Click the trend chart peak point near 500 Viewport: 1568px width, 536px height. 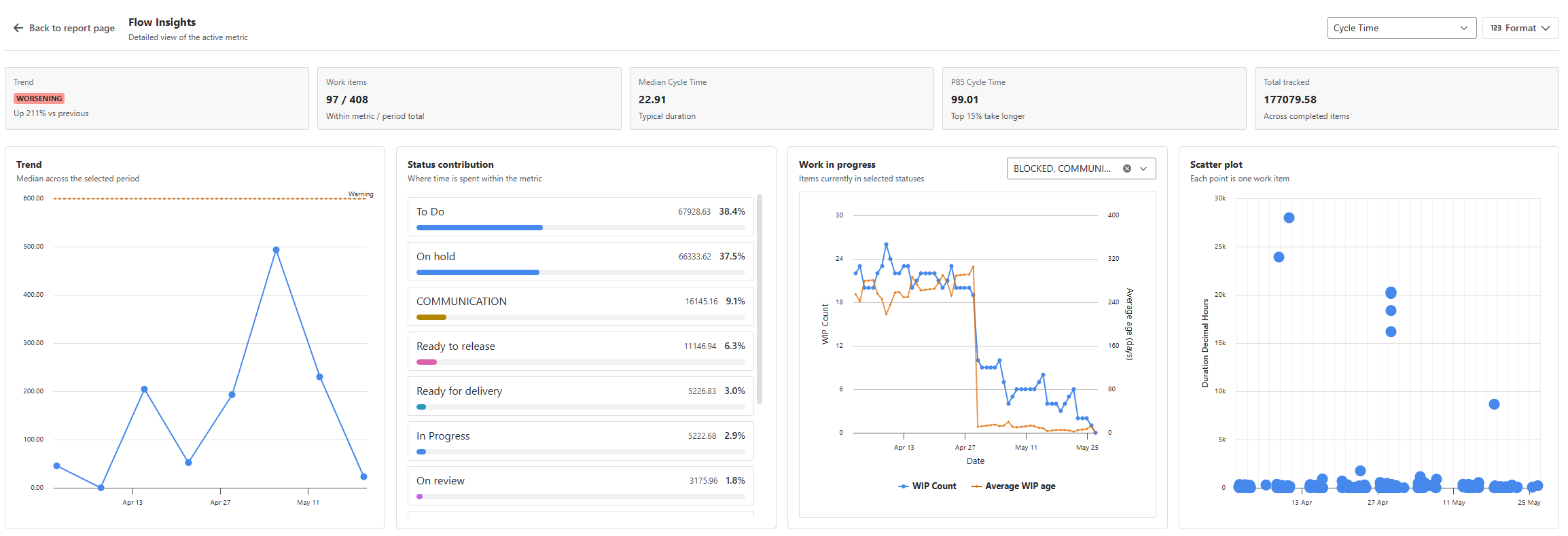[276, 250]
